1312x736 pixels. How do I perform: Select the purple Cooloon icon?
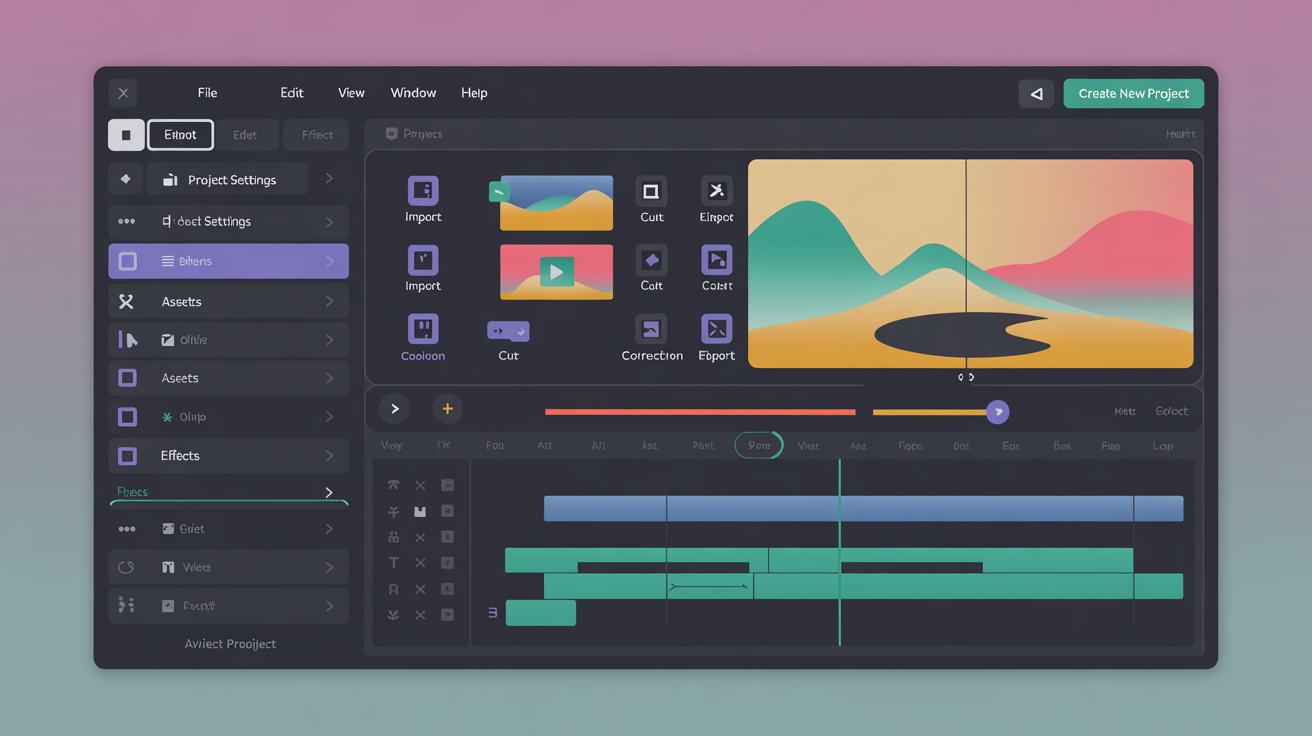click(423, 329)
